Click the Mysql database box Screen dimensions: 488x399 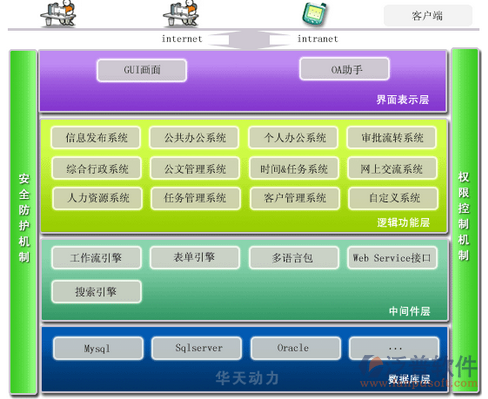pyautogui.click(x=98, y=348)
